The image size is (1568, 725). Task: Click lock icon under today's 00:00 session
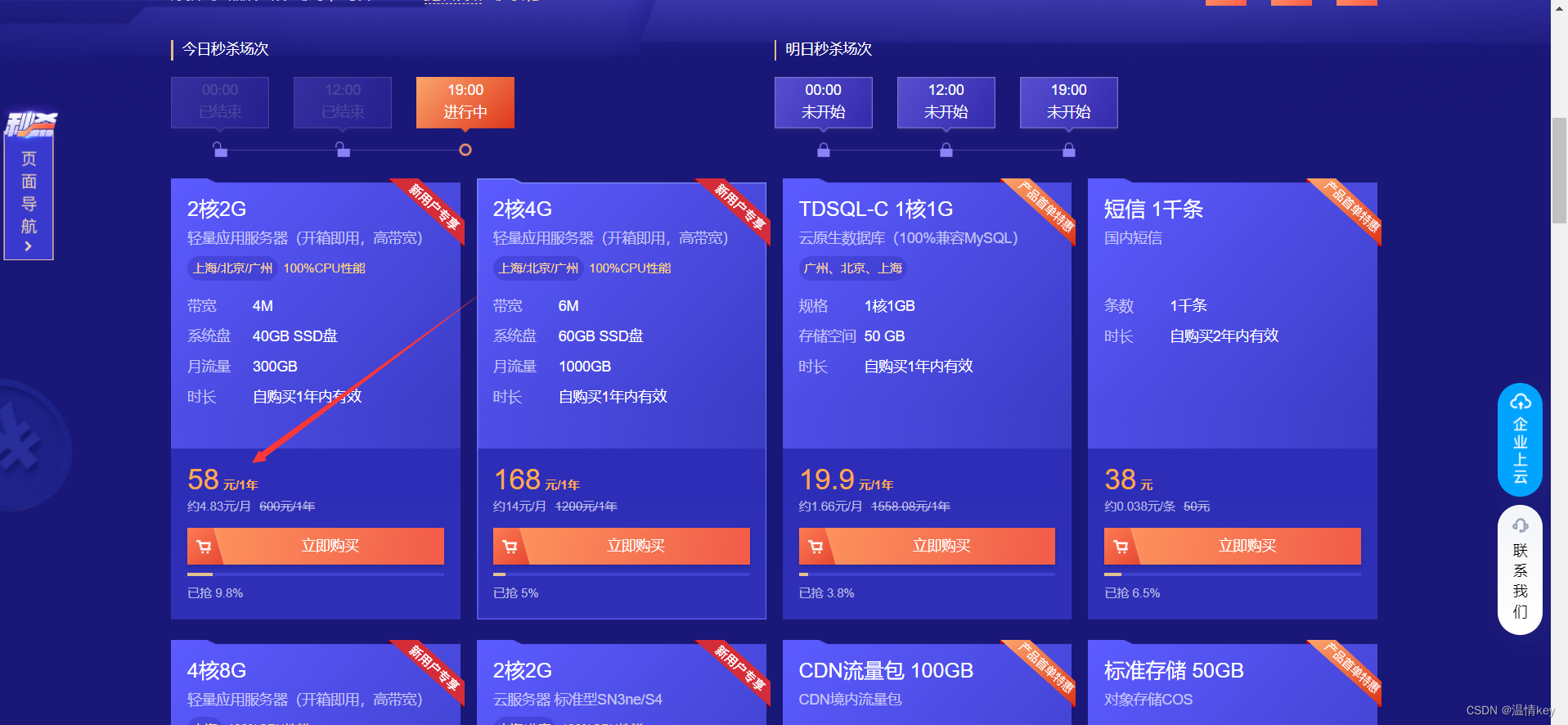pos(220,150)
